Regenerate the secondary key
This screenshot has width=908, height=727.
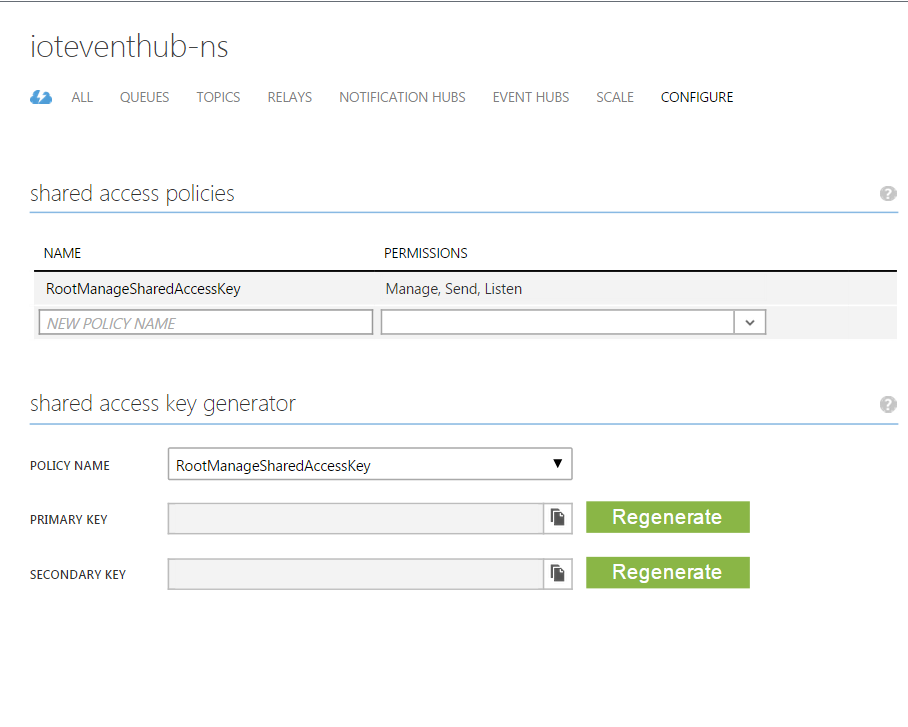tap(668, 572)
